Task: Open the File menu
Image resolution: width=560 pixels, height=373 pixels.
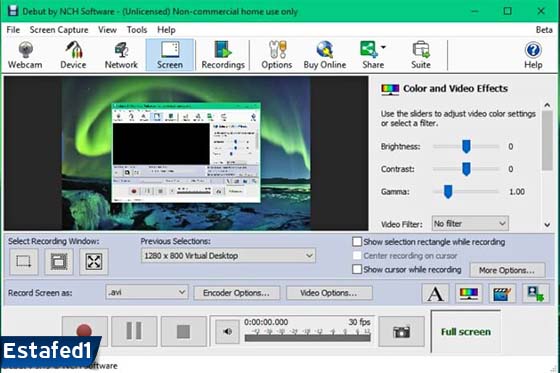Action: tap(13, 30)
